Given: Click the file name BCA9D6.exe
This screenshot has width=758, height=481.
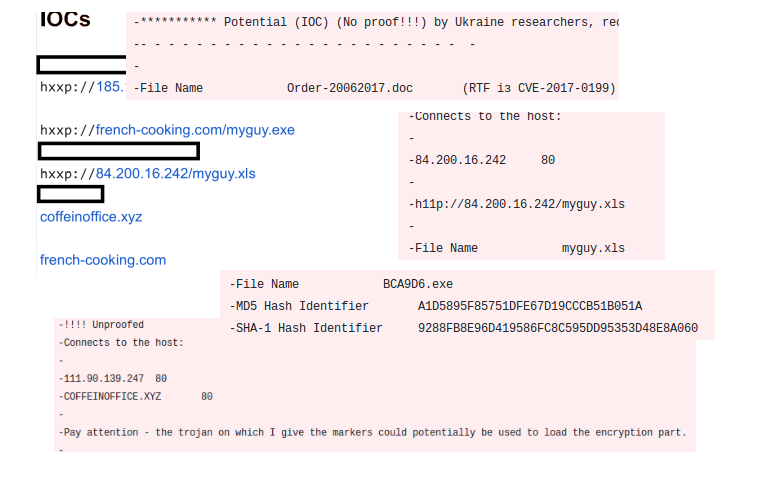Looking at the screenshot, I should pyautogui.click(x=418, y=284).
